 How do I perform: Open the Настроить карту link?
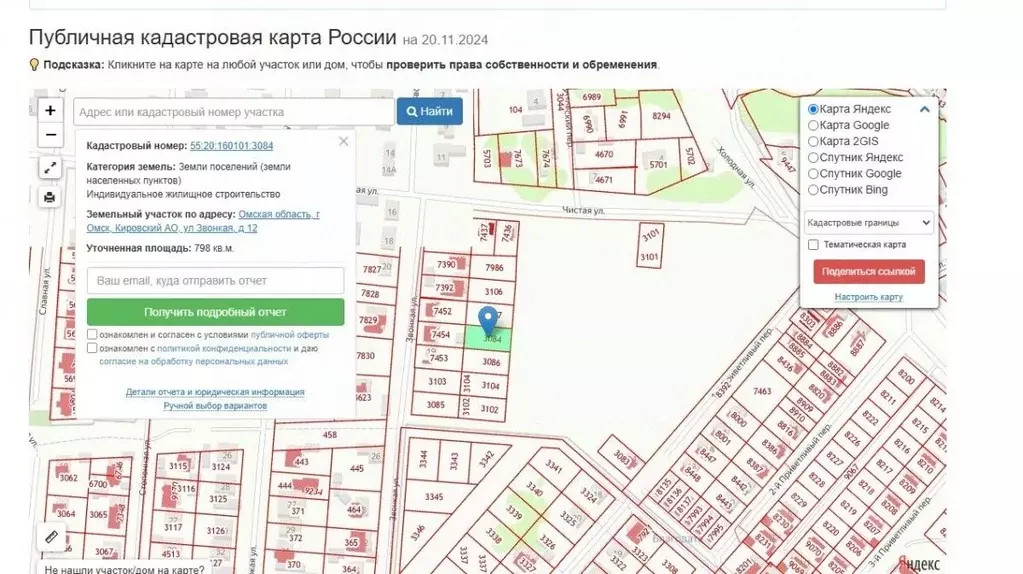click(x=868, y=297)
